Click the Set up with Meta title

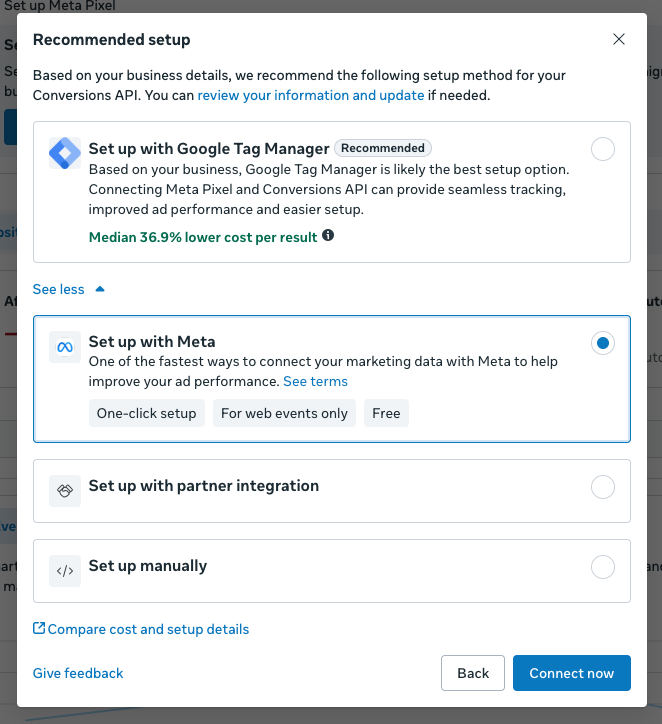point(152,342)
